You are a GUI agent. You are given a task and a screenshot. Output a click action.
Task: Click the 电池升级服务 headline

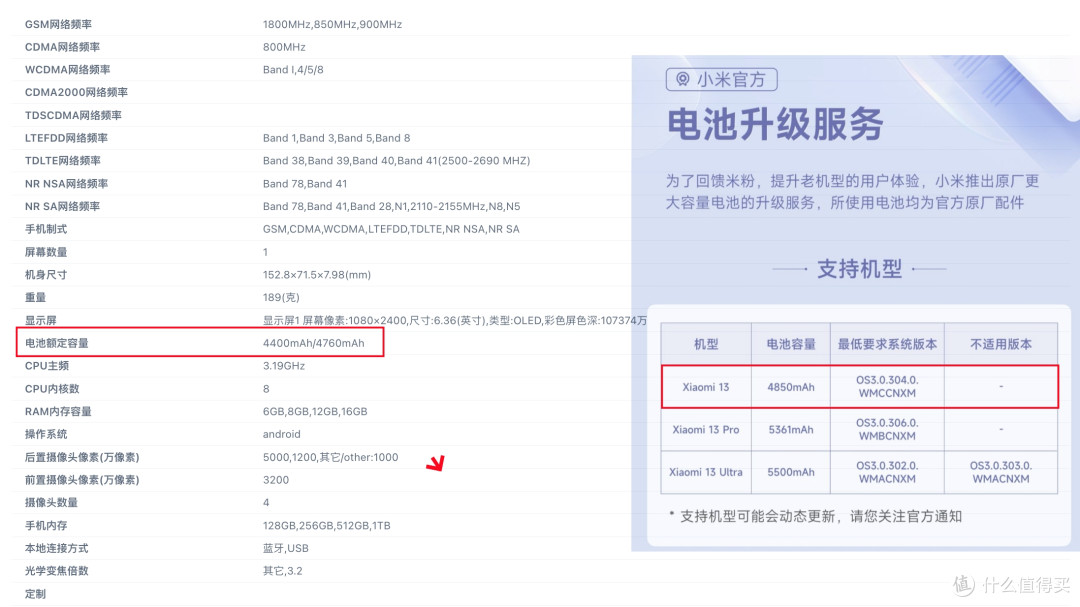tap(775, 125)
